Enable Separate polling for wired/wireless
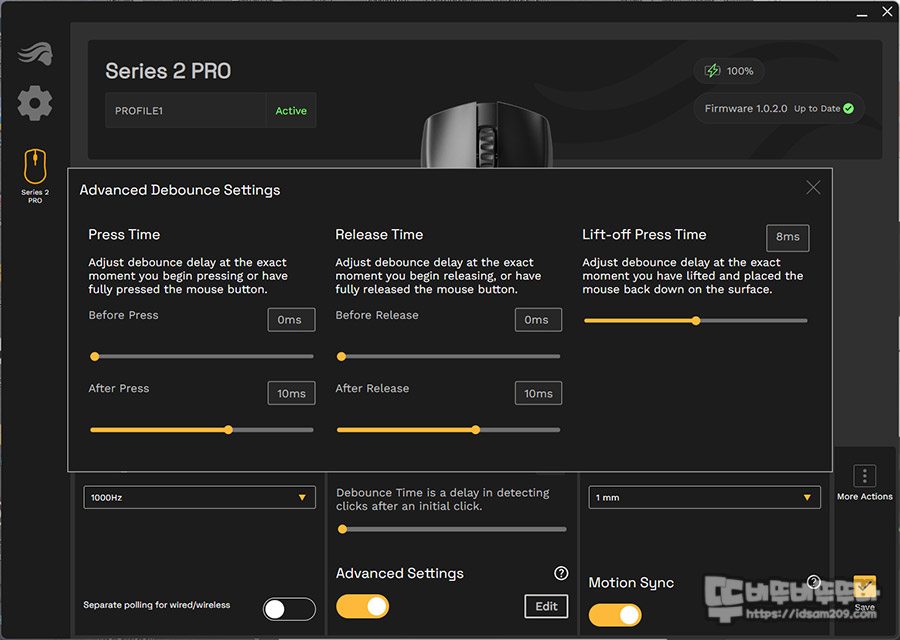 pyautogui.click(x=289, y=609)
